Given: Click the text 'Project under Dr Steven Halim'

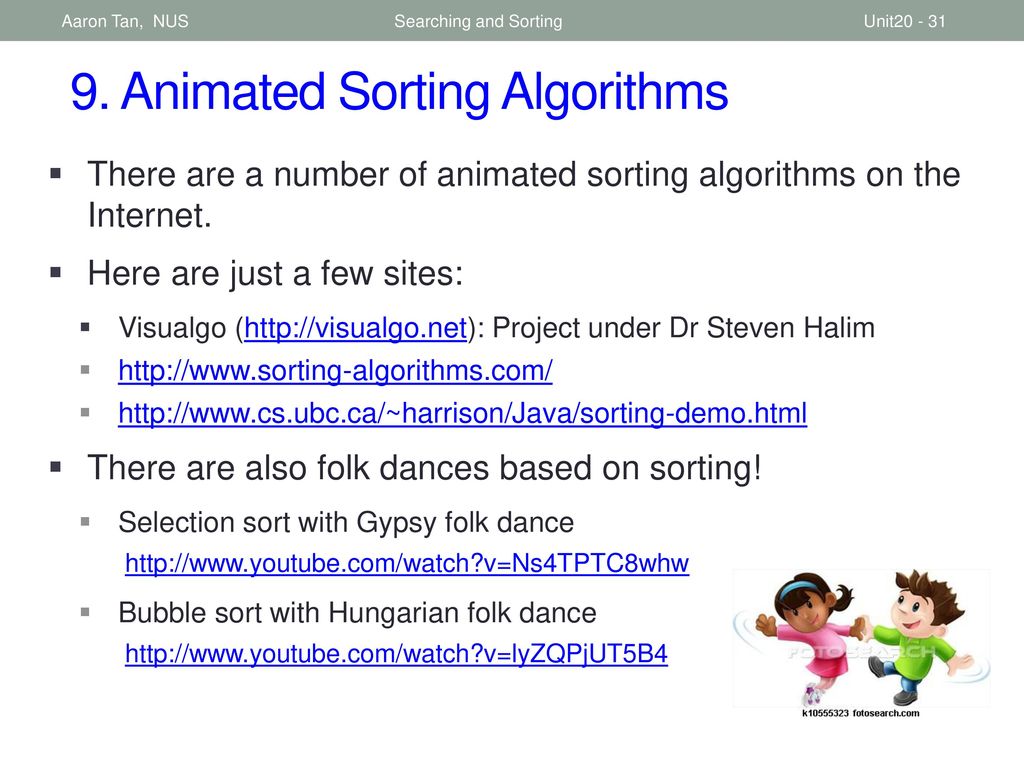Looking at the screenshot, I should coord(683,328).
